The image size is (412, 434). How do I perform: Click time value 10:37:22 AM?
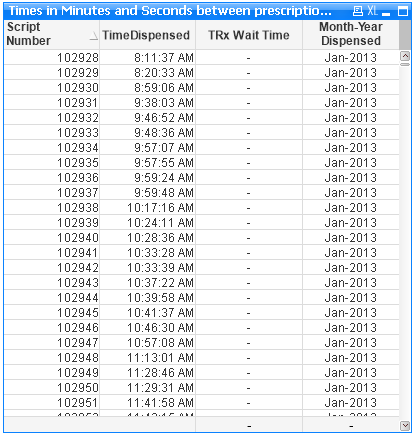[x=161, y=283]
